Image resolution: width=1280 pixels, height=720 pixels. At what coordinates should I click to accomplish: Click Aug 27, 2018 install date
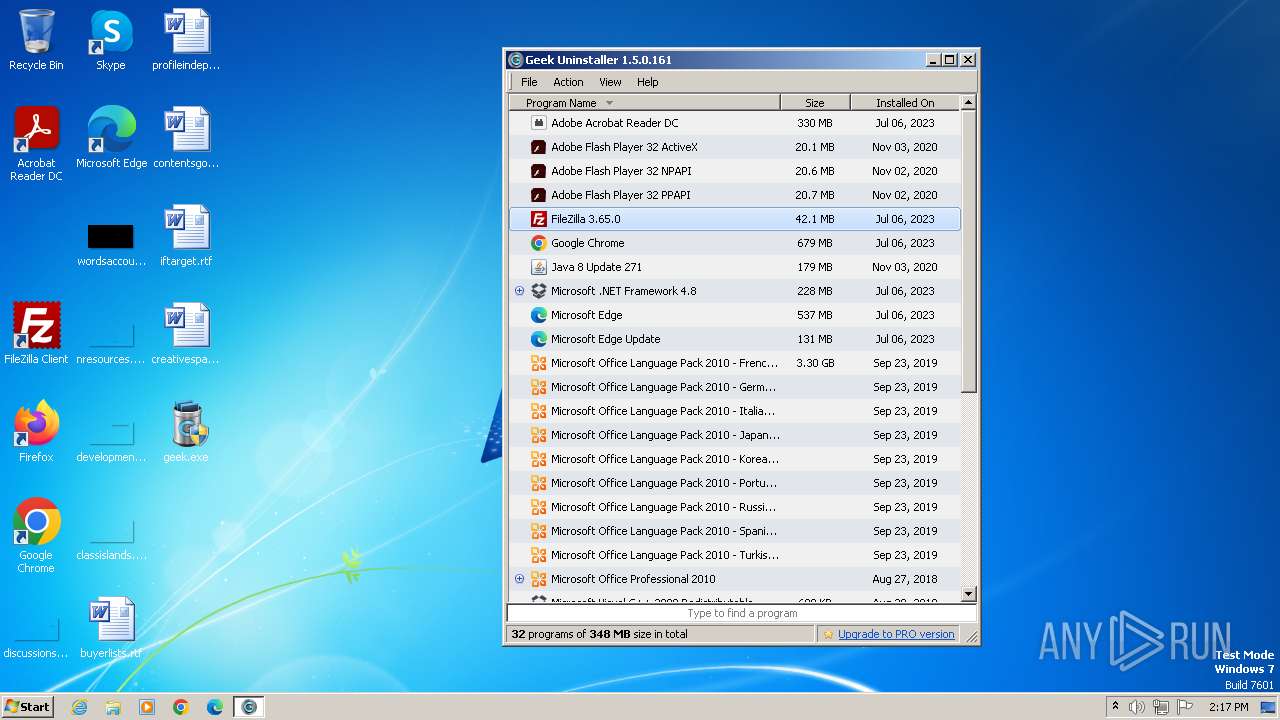click(x=904, y=579)
